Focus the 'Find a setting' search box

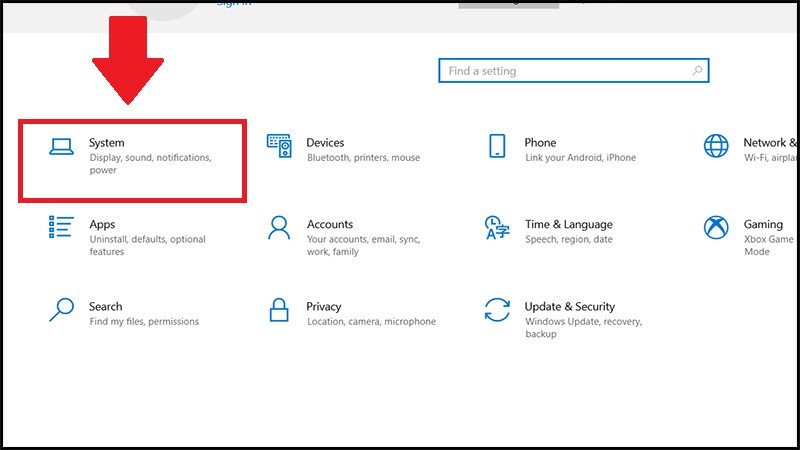point(565,71)
